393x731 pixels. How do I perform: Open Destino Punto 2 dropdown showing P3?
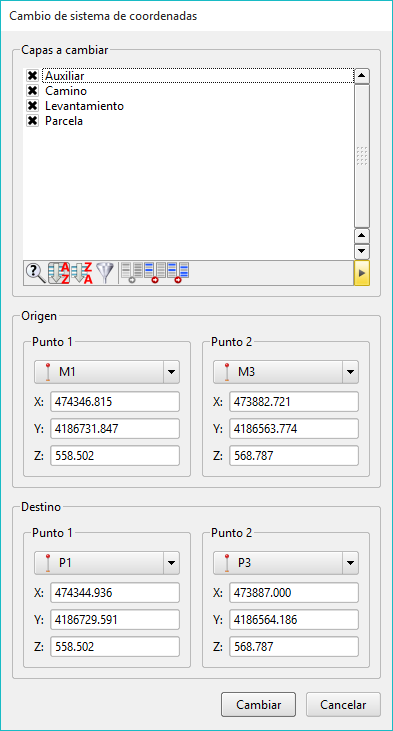click(286, 563)
